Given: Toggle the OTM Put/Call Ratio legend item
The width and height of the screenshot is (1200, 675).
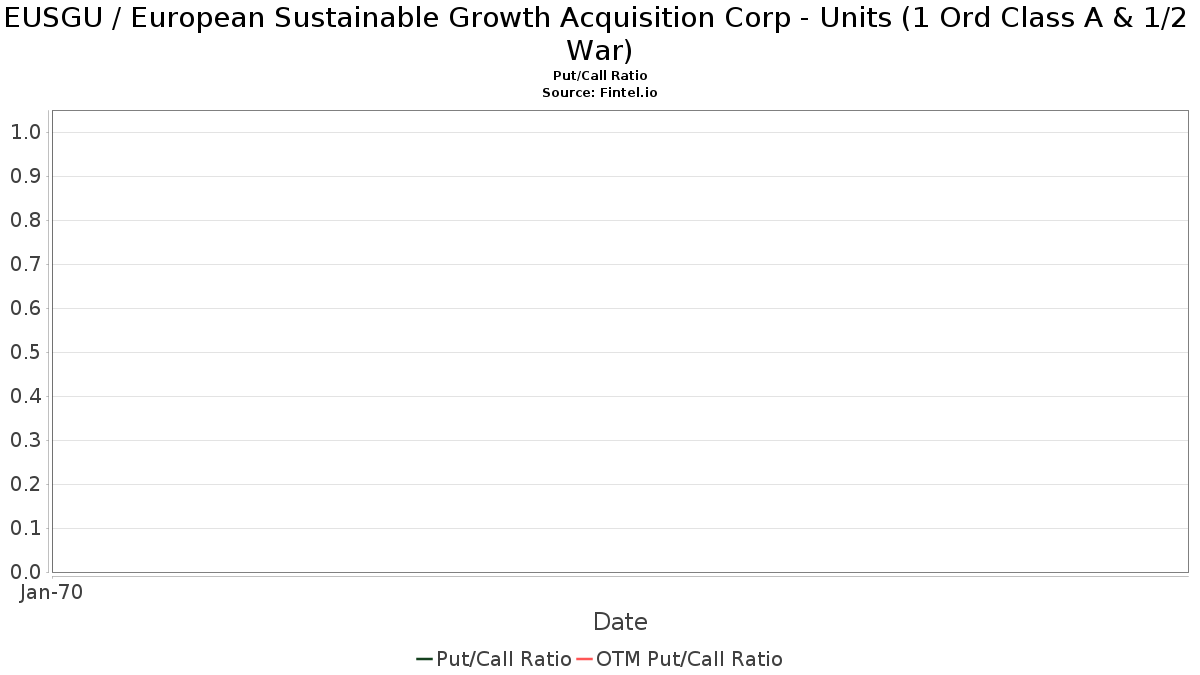Looking at the screenshot, I should click(680, 659).
